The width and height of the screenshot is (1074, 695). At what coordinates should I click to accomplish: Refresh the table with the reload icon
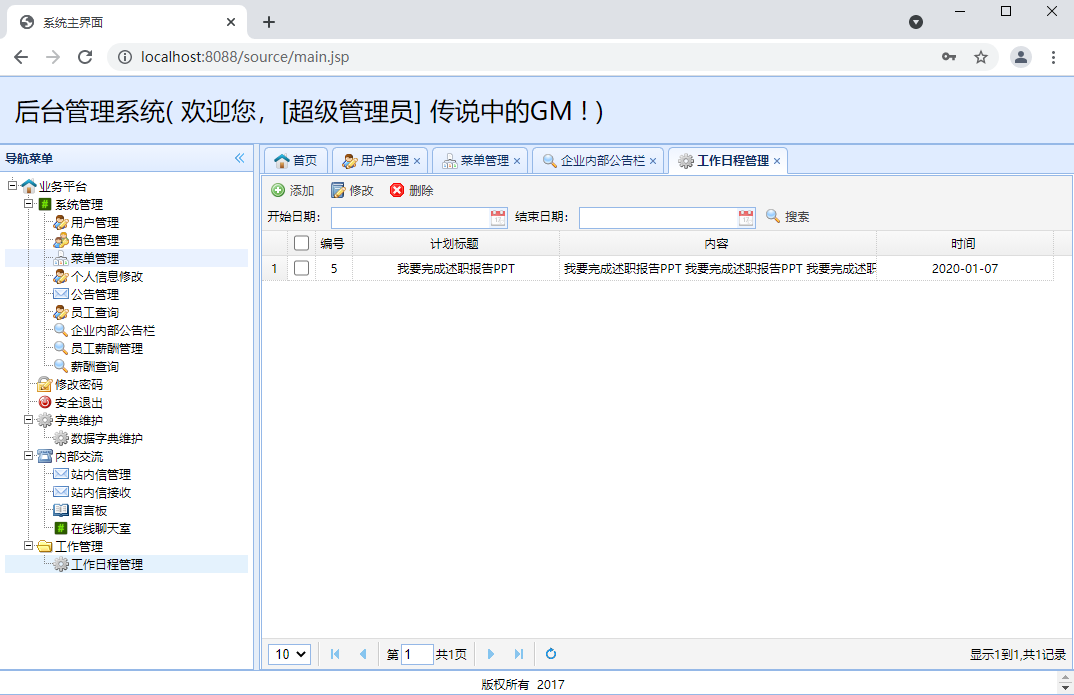pyautogui.click(x=550, y=654)
